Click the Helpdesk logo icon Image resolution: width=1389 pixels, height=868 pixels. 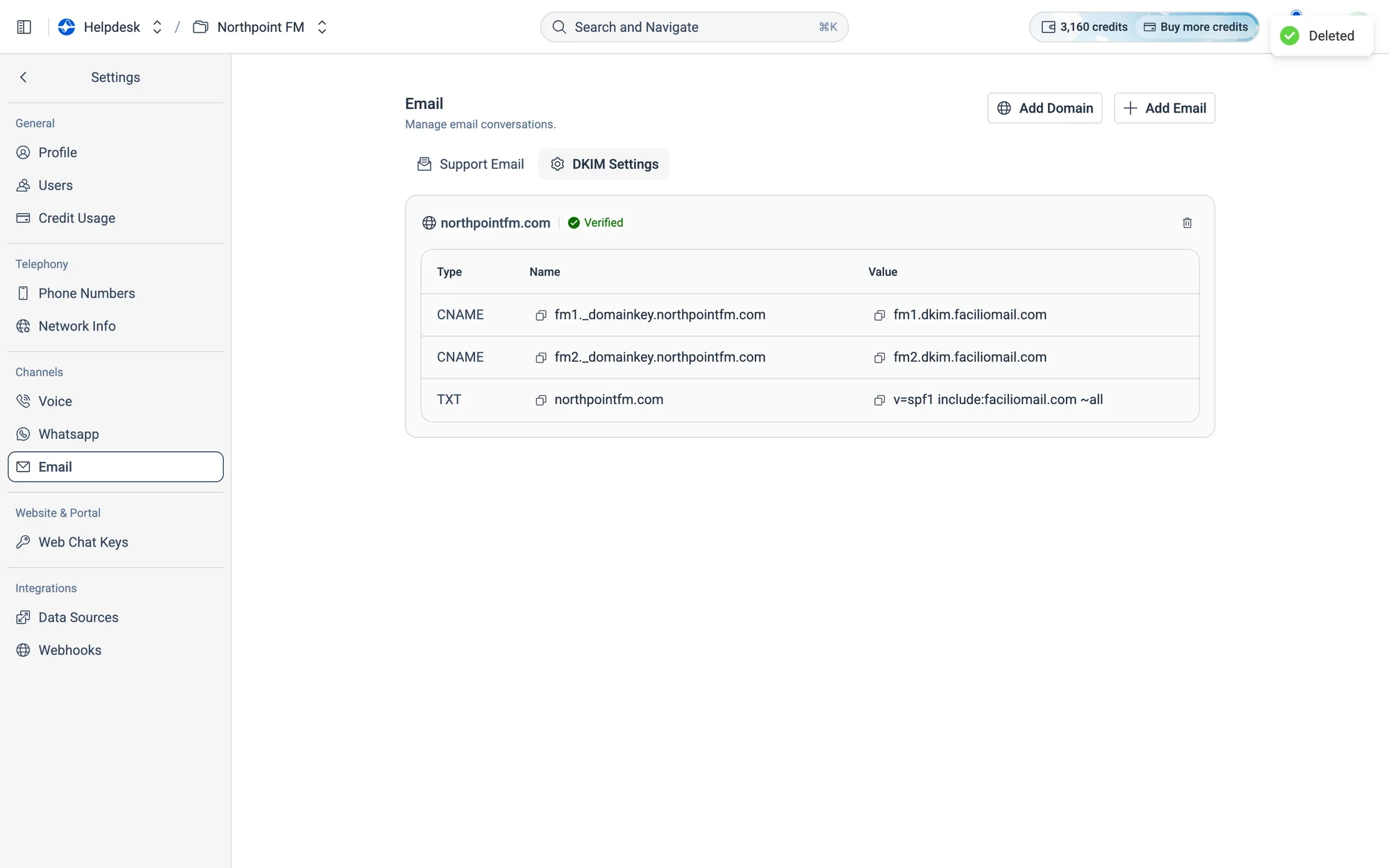click(67, 27)
